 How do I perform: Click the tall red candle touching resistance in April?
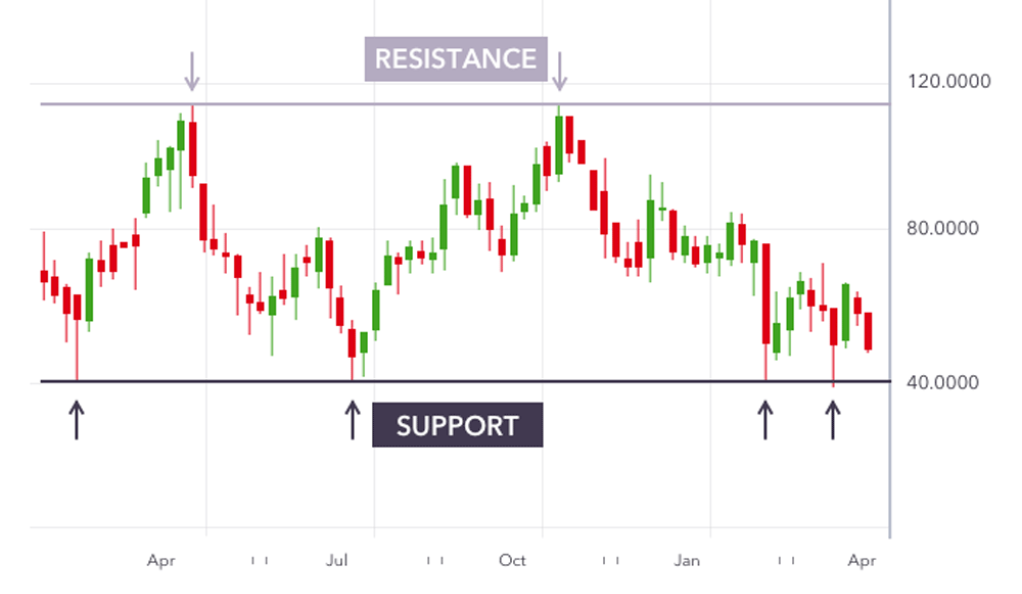click(192, 147)
